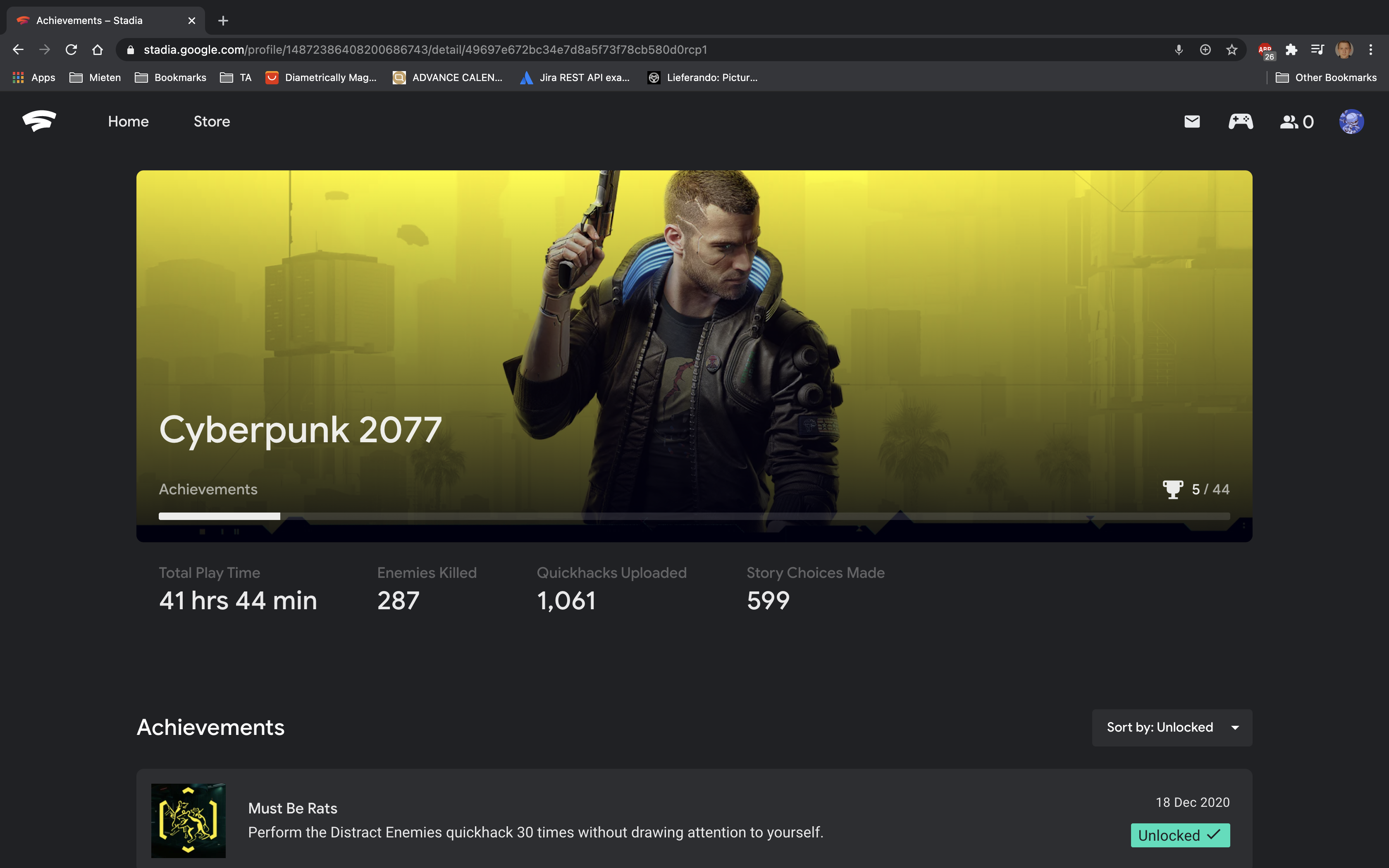1389x868 pixels.
Task: Click the Must Be Rats title
Action: tap(293, 808)
